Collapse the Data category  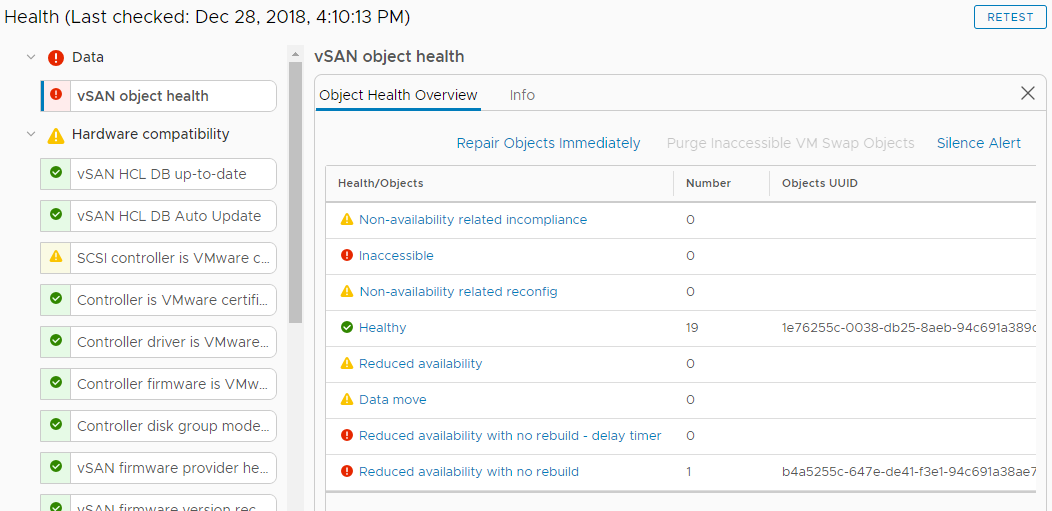[x=31, y=57]
